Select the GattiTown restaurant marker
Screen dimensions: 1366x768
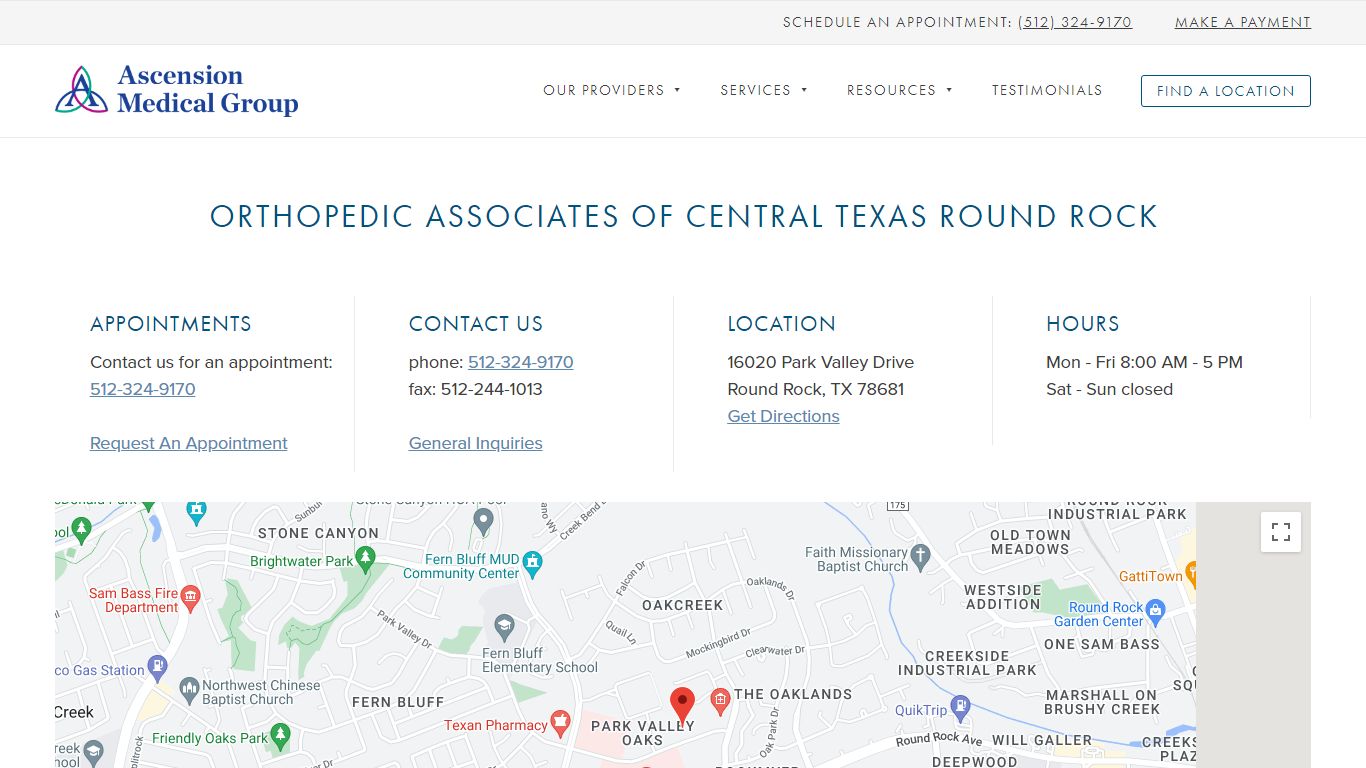click(1191, 573)
